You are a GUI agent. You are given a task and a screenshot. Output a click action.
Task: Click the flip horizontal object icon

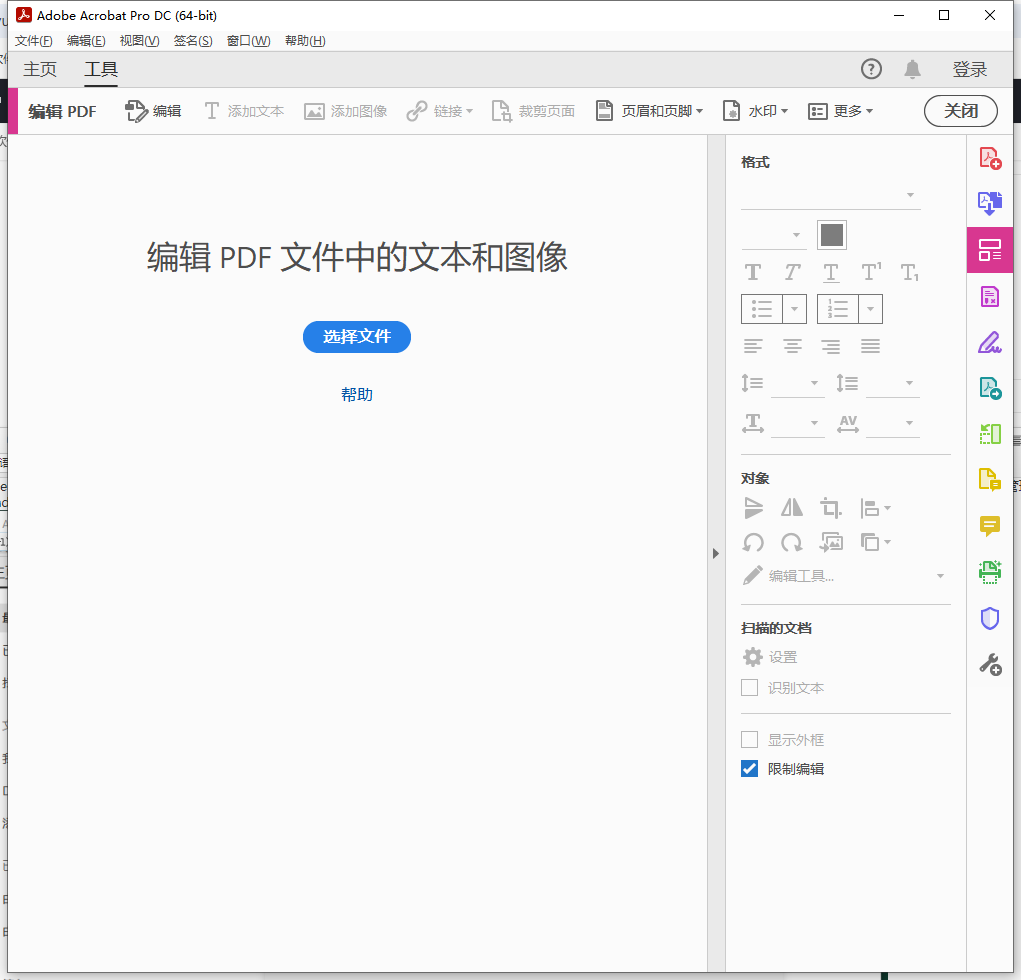coord(792,508)
